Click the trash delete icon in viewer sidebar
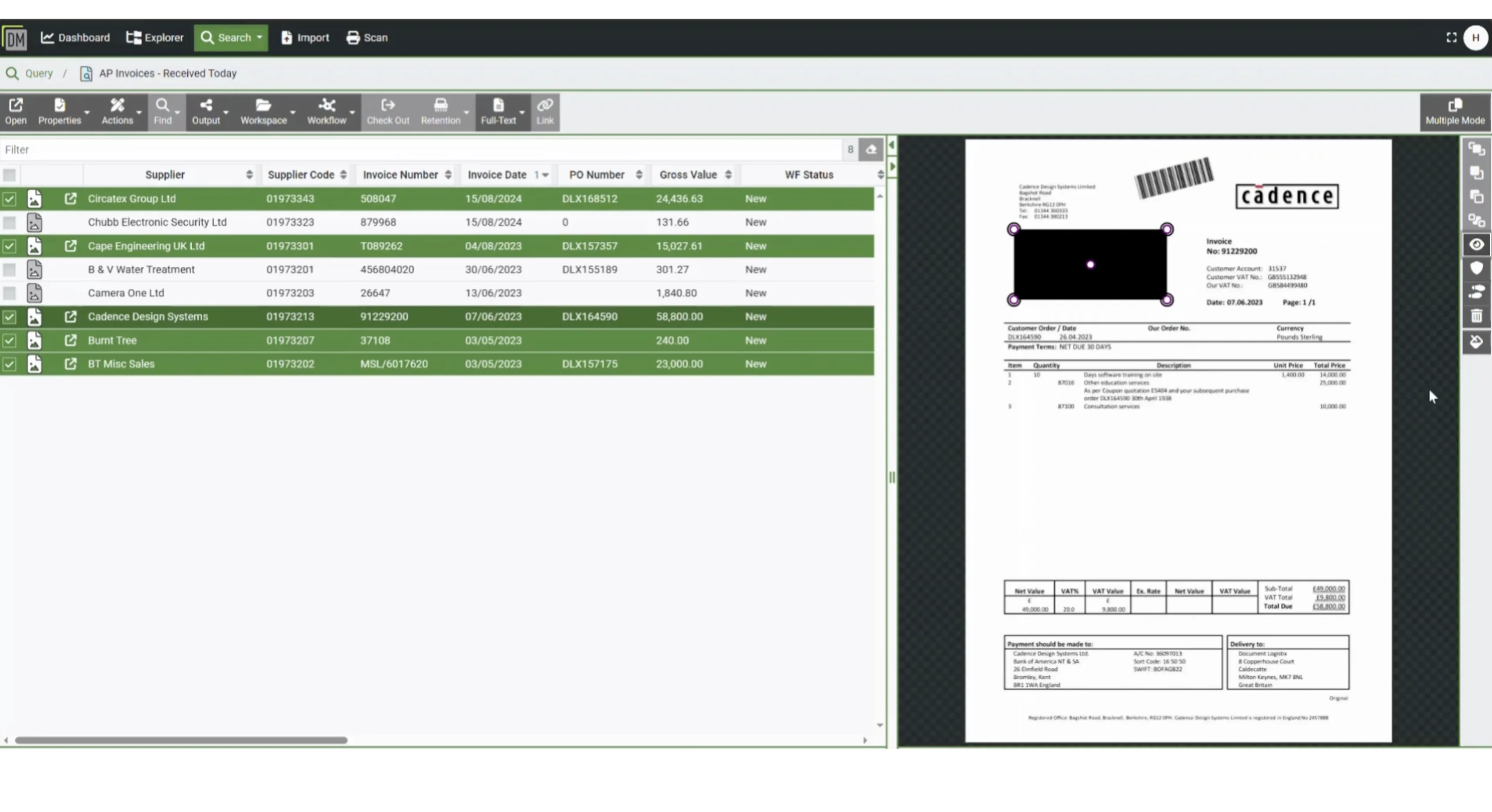1492x812 pixels. coord(1476,316)
